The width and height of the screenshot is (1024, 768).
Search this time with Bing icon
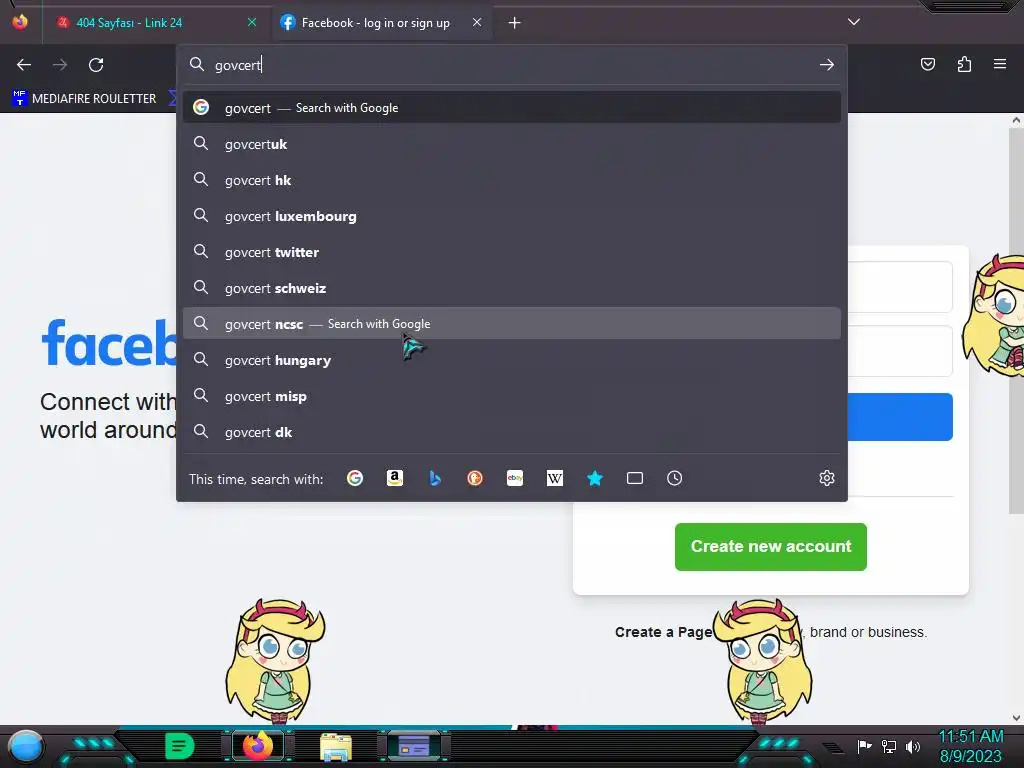point(435,479)
